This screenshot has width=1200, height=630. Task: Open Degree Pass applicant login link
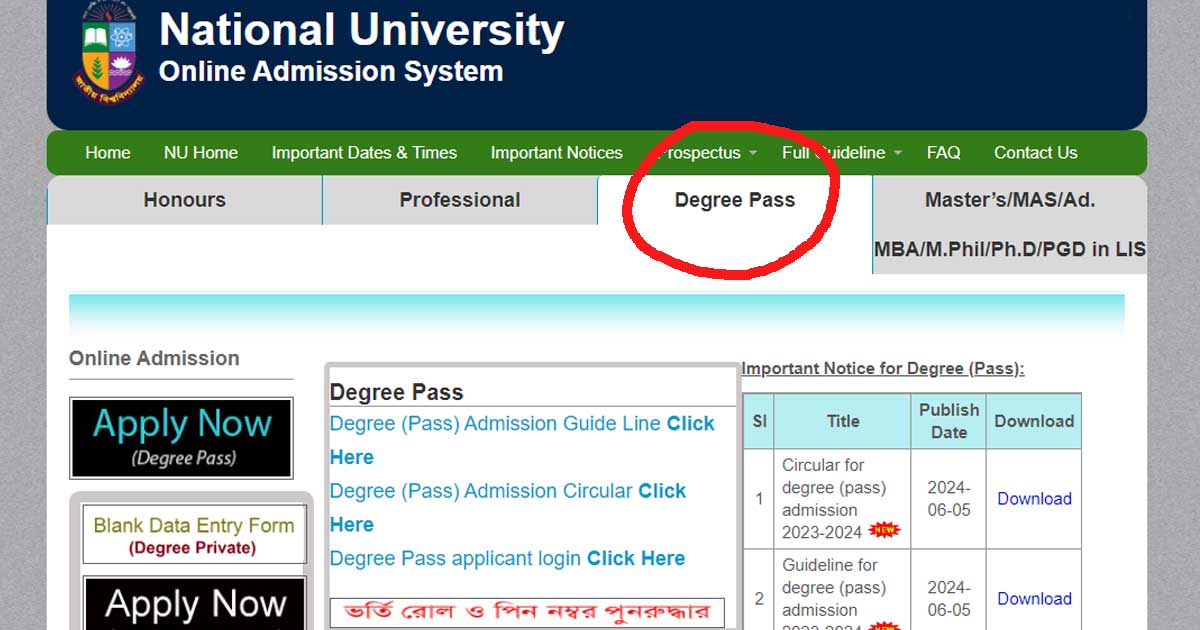507,558
